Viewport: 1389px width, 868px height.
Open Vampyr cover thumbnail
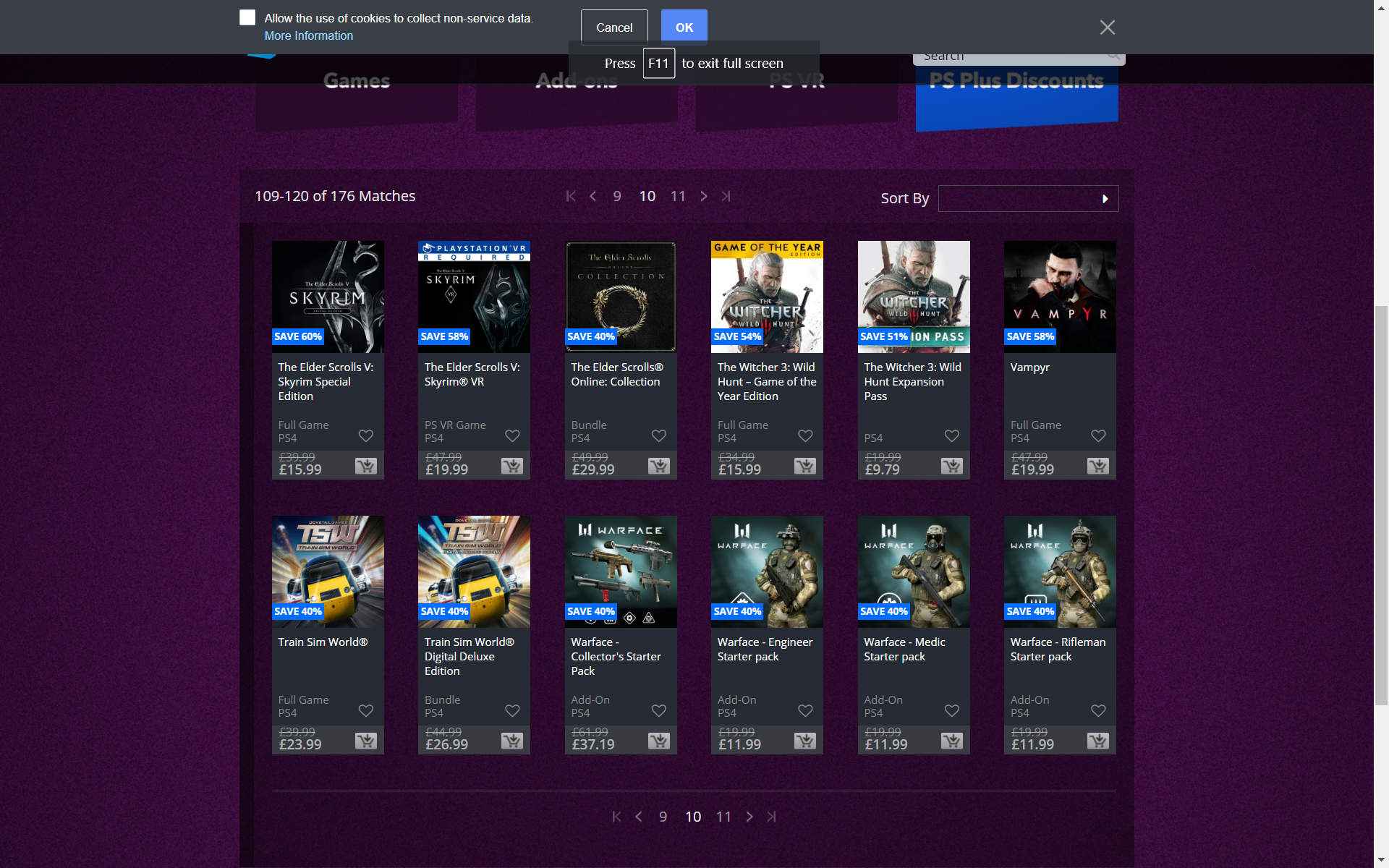point(1060,297)
